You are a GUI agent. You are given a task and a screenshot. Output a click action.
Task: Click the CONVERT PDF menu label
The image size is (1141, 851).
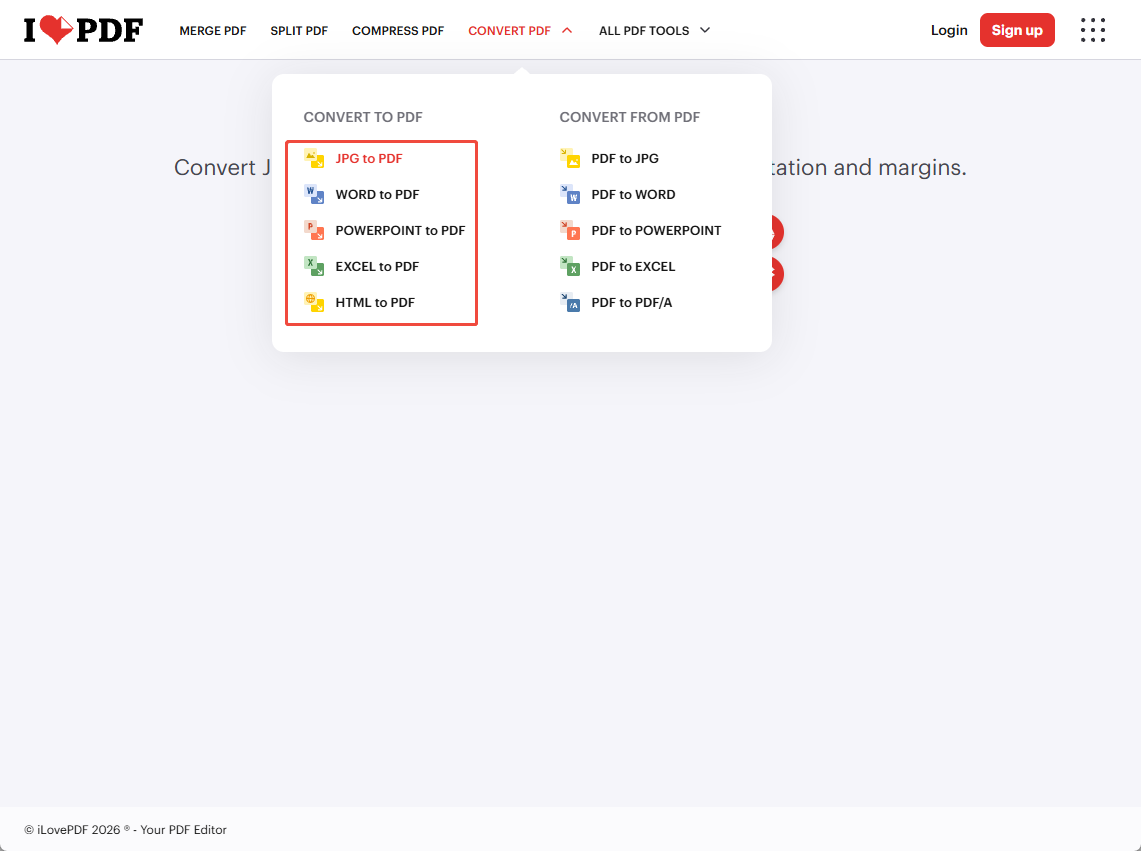point(509,31)
